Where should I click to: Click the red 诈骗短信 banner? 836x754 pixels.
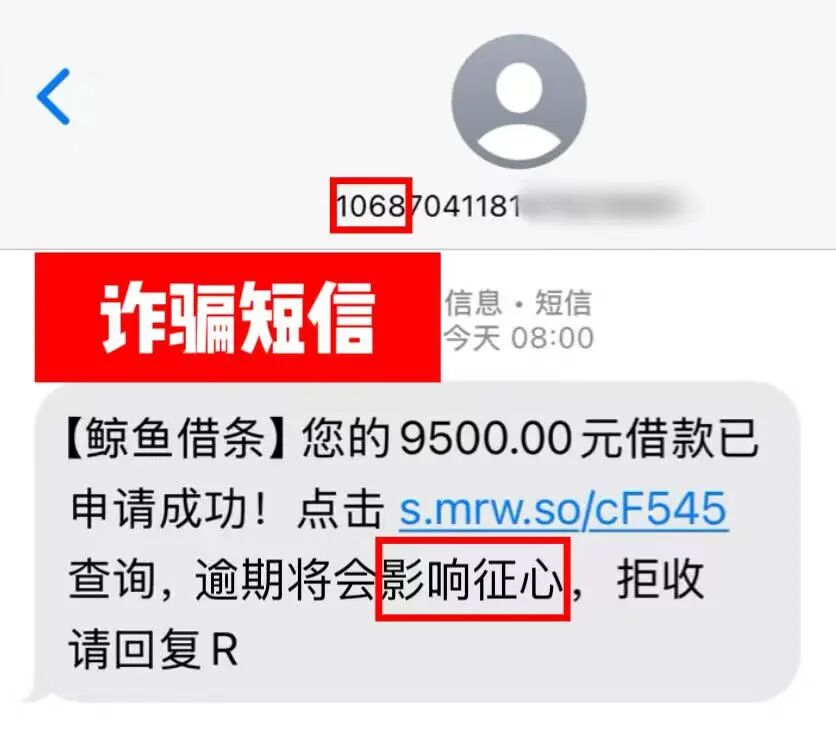238,317
